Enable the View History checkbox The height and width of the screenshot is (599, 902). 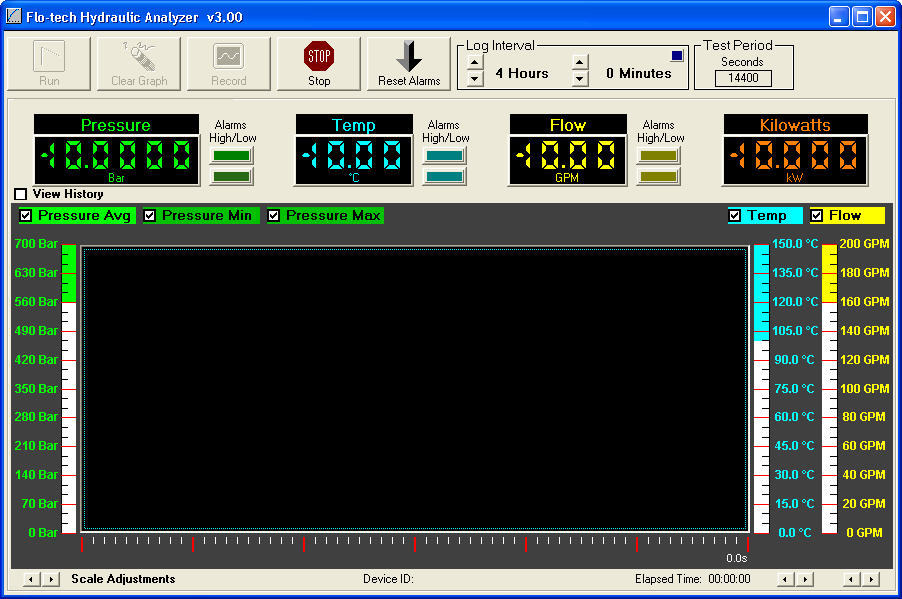coord(18,194)
